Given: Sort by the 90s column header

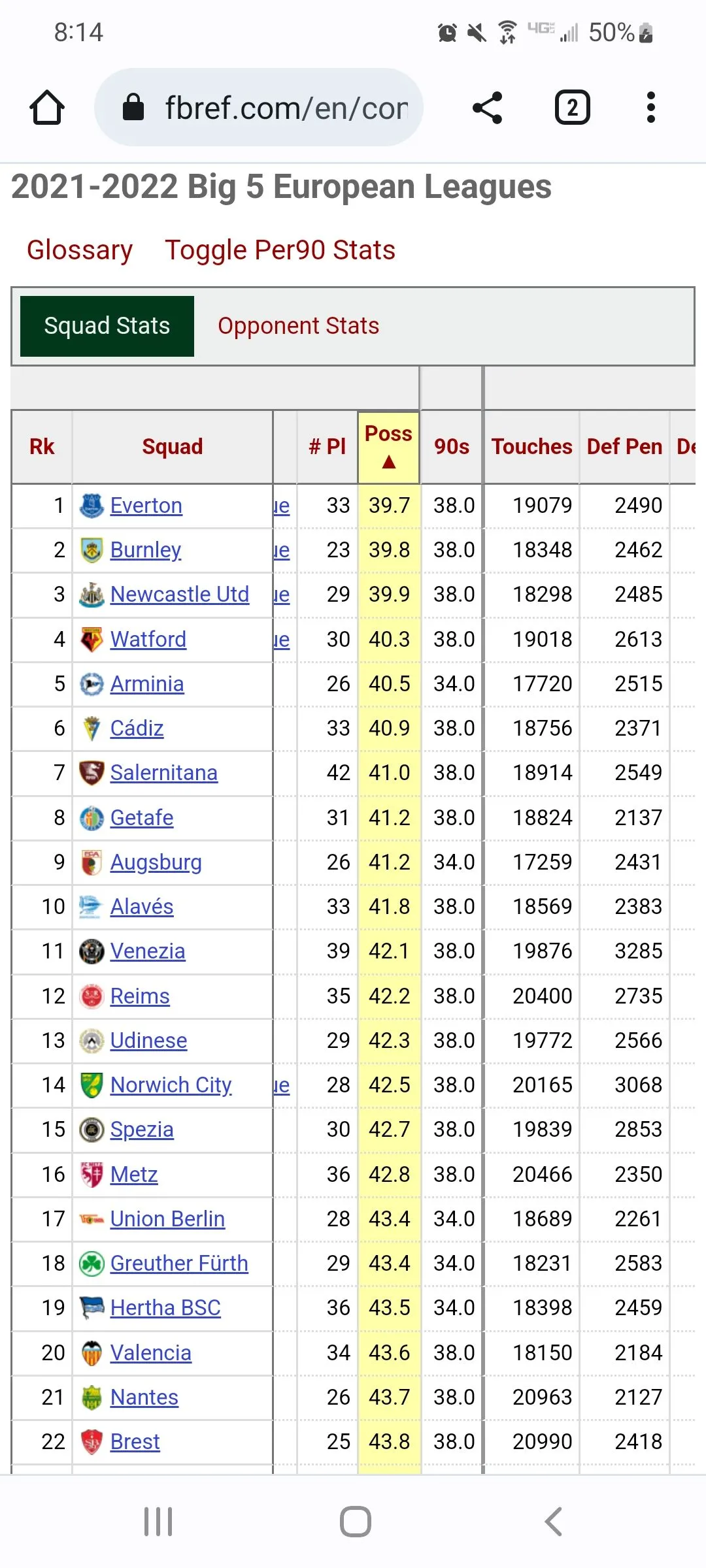Looking at the screenshot, I should click(x=452, y=447).
